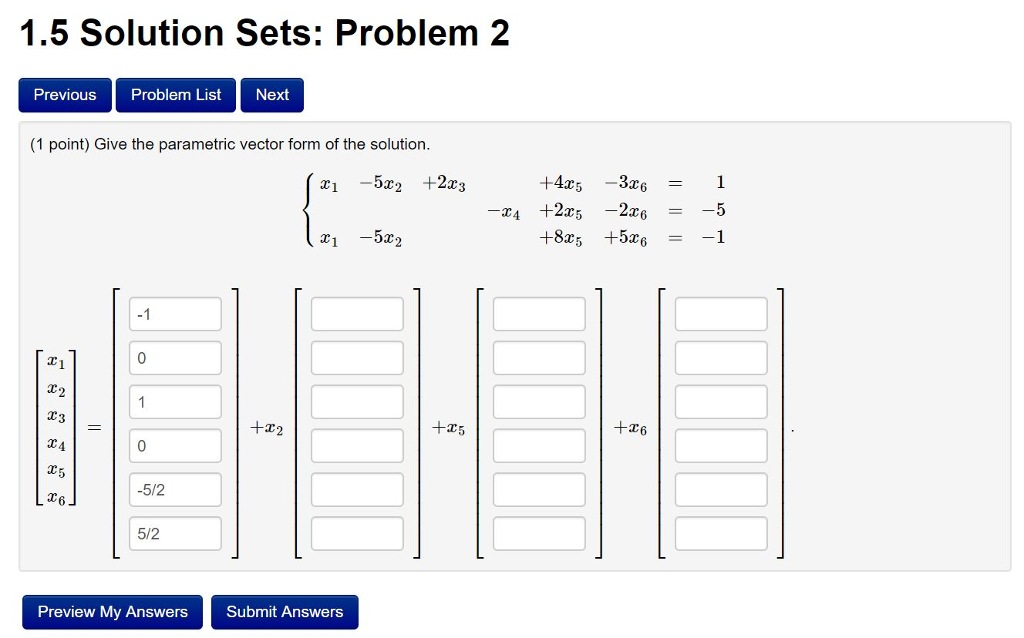The height and width of the screenshot is (638, 1024).
Task: Click the top input box of the x5 vector
Action: tap(538, 313)
